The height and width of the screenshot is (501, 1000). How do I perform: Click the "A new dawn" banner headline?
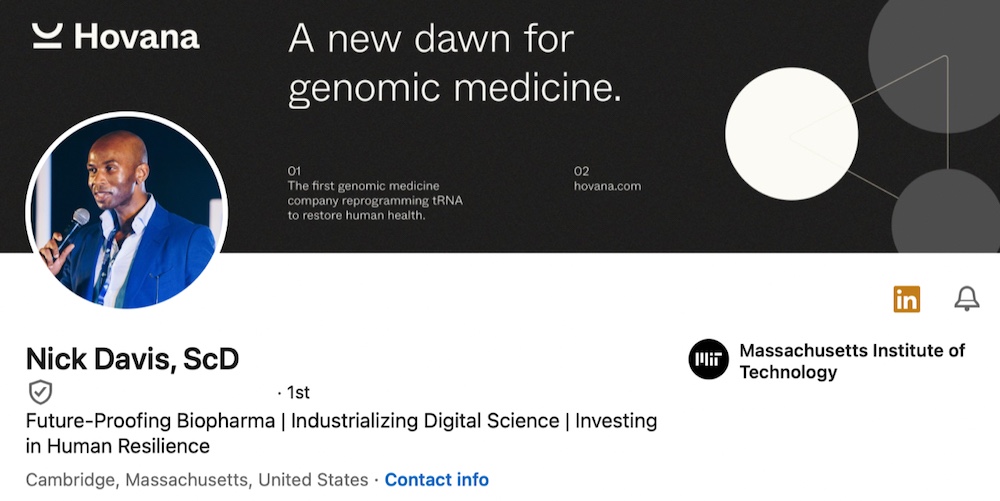pyautogui.click(x=455, y=64)
